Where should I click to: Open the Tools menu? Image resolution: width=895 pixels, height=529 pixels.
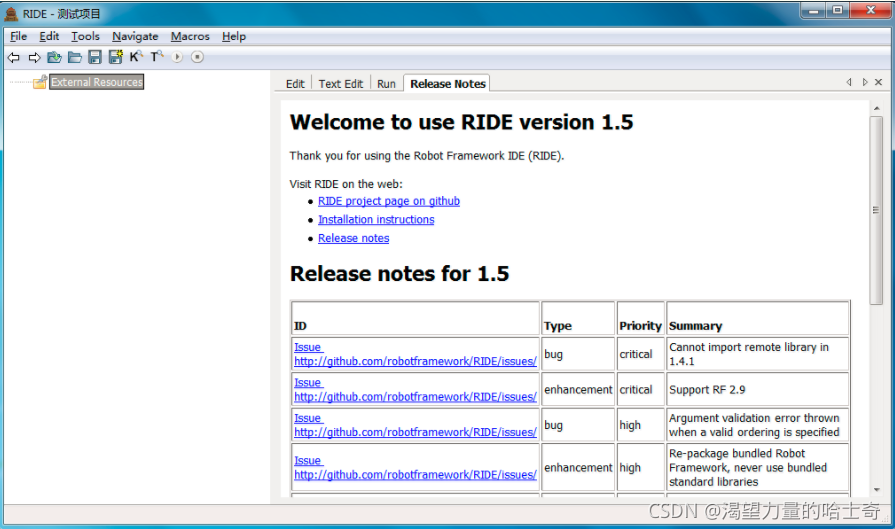85,37
